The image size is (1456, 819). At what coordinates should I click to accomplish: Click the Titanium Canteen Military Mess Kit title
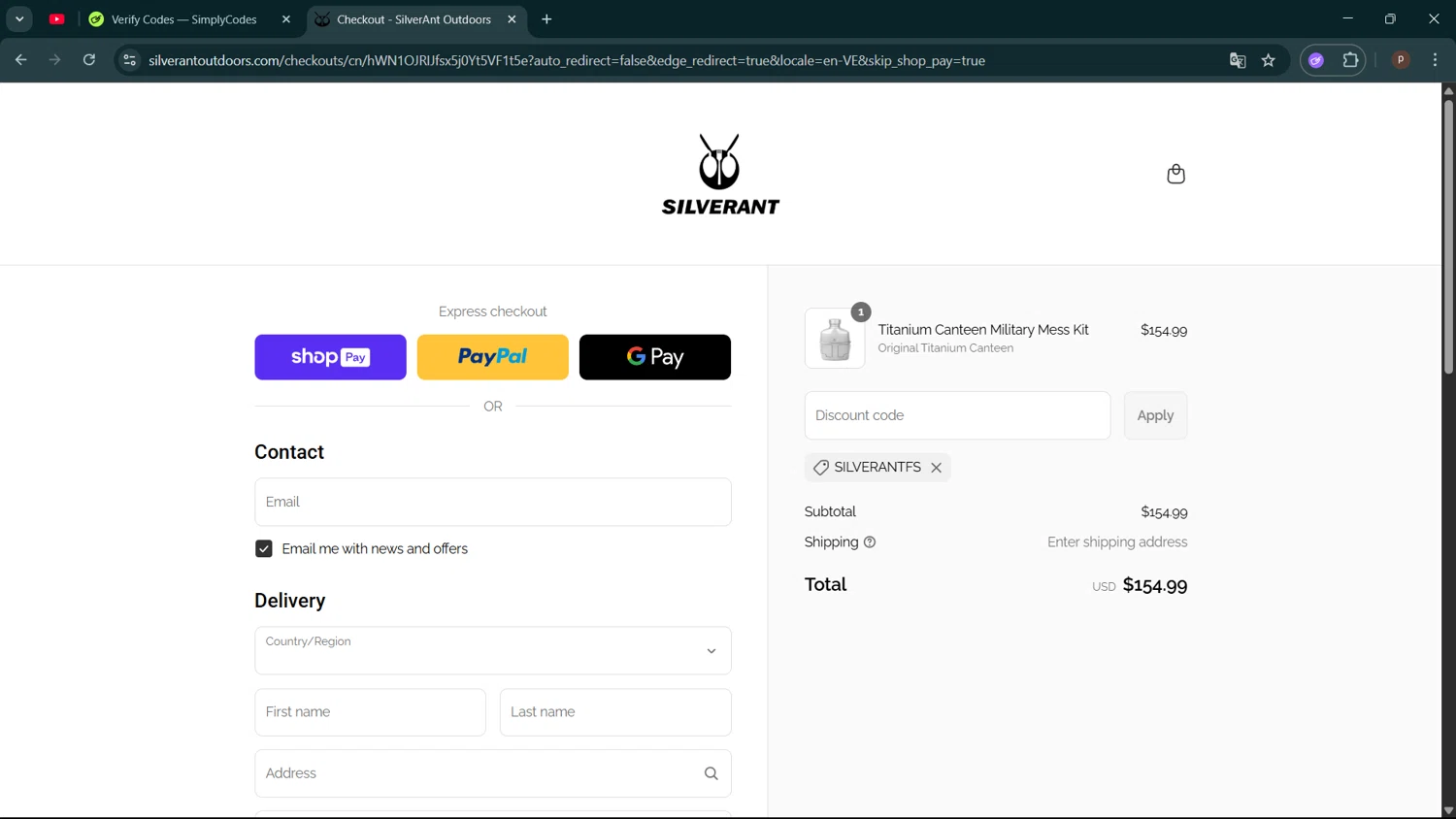pos(983,330)
